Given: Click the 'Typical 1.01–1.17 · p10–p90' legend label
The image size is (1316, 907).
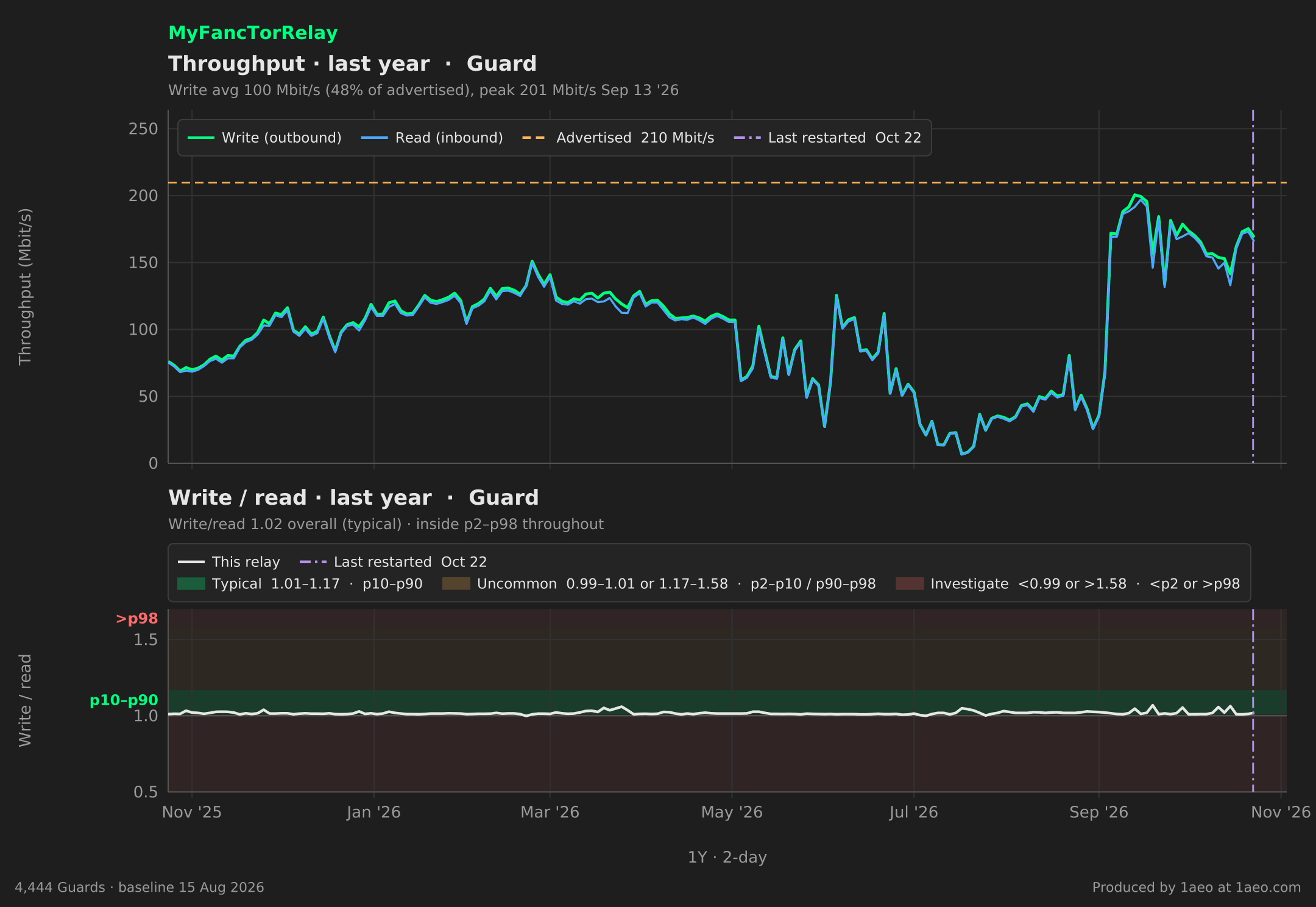Looking at the screenshot, I should coord(317,584).
